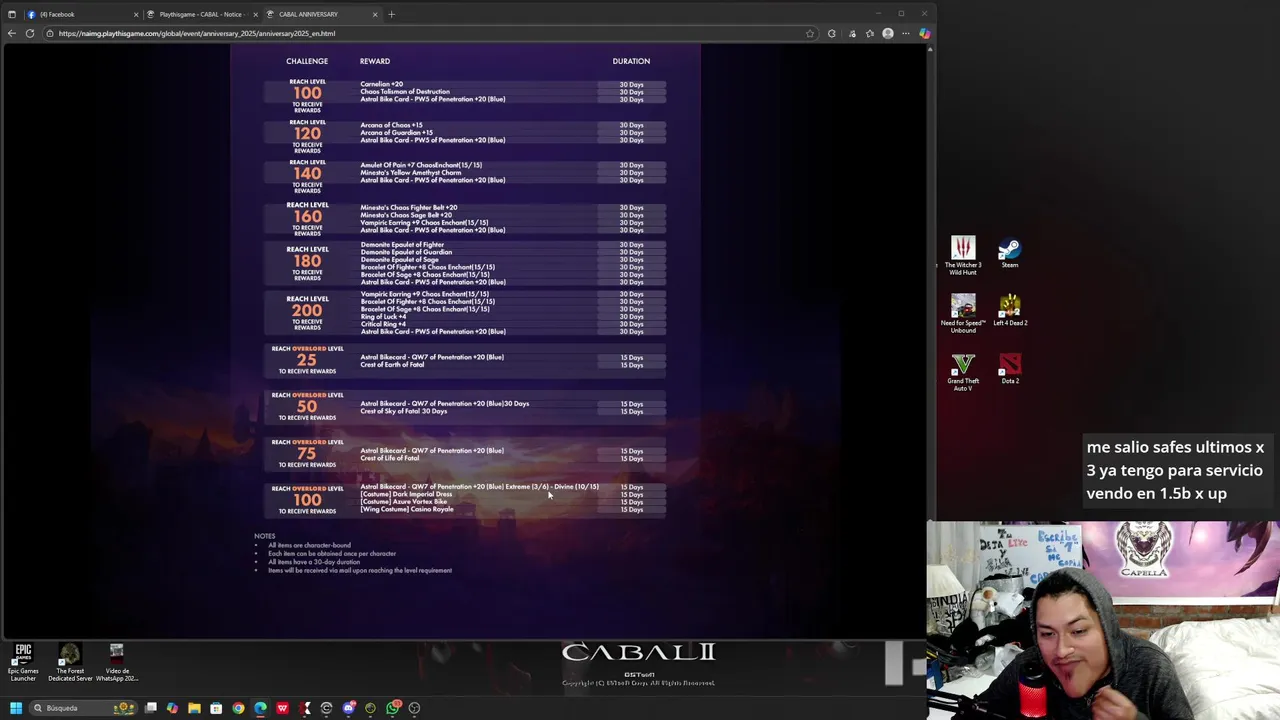
Task: Click the Overlord Level 25 challenge
Action: pyautogui.click(x=307, y=360)
